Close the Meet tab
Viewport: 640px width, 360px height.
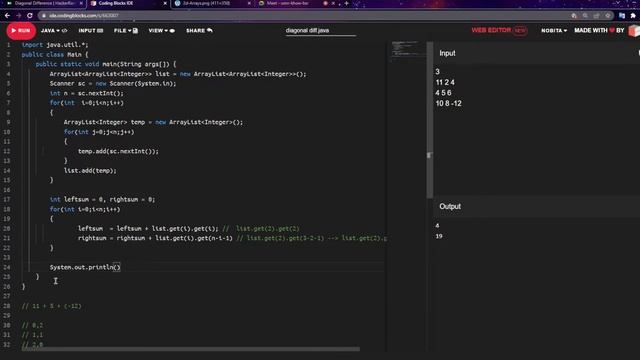click(x=333, y=3)
